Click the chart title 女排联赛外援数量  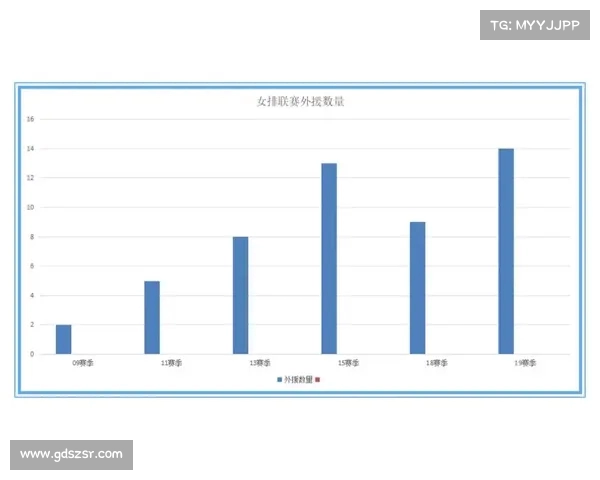[300, 101]
